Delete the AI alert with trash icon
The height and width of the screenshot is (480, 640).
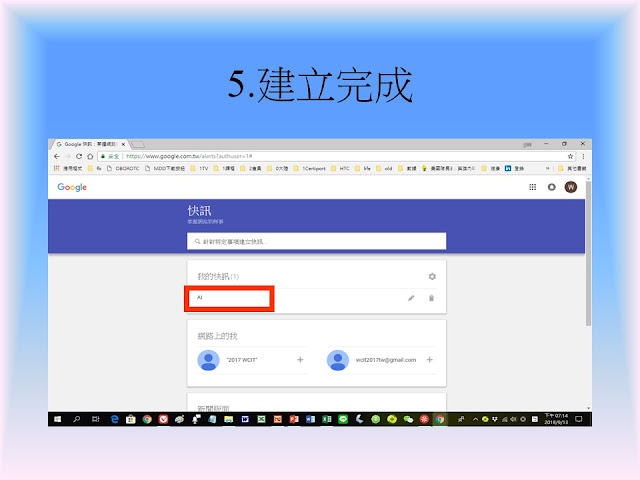click(x=431, y=298)
